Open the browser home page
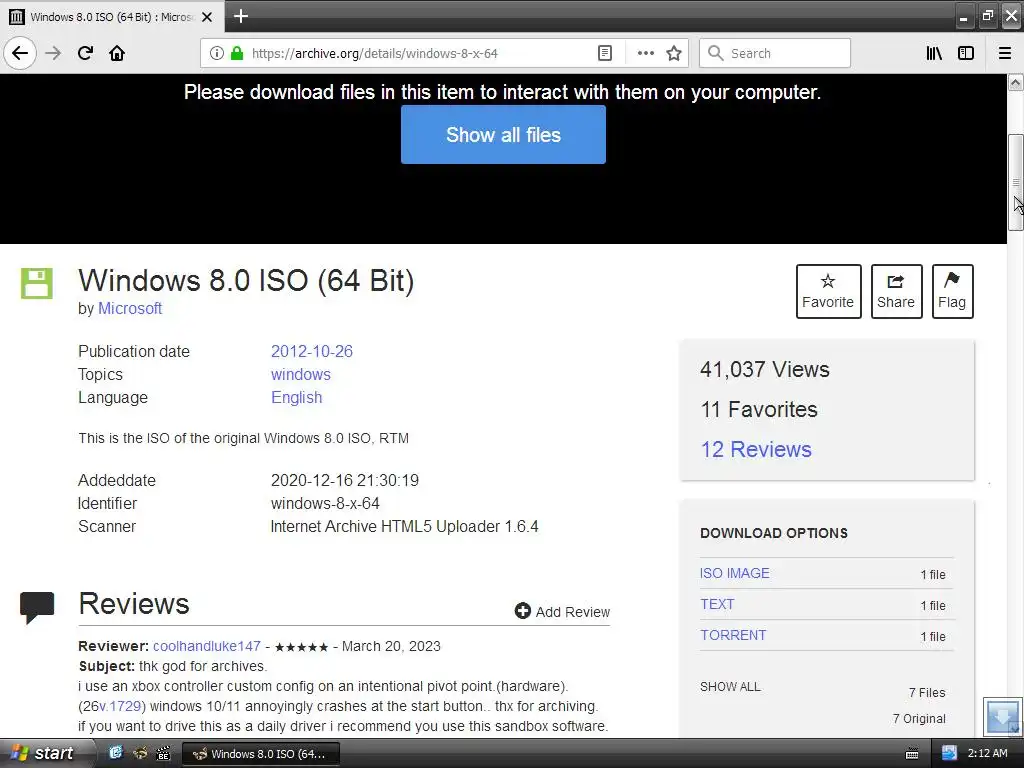The width and height of the screenshot is (1024, 768). pyautogui.click(x=117, y=53)
